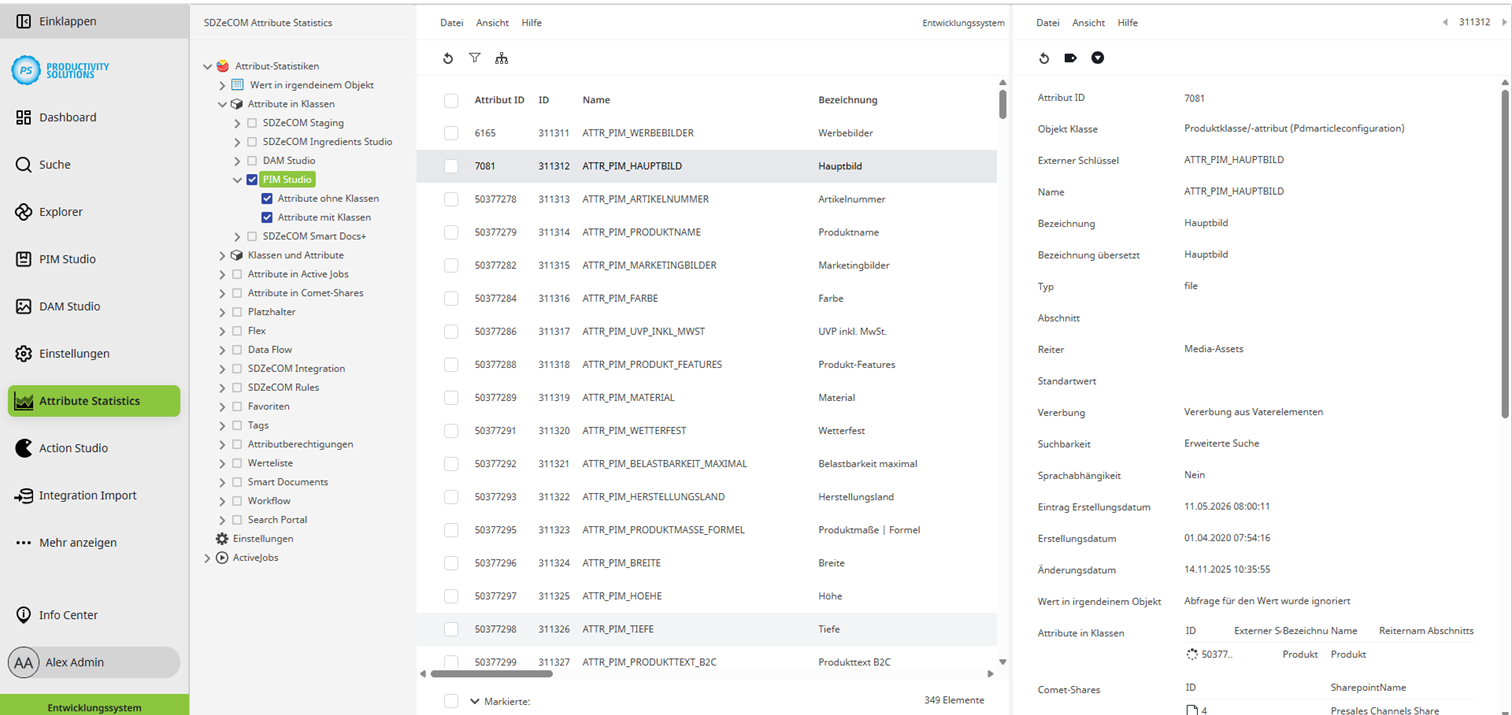Refresh the detail panel
This screenshot has height=715, width=1512.
coord(1044,58)
